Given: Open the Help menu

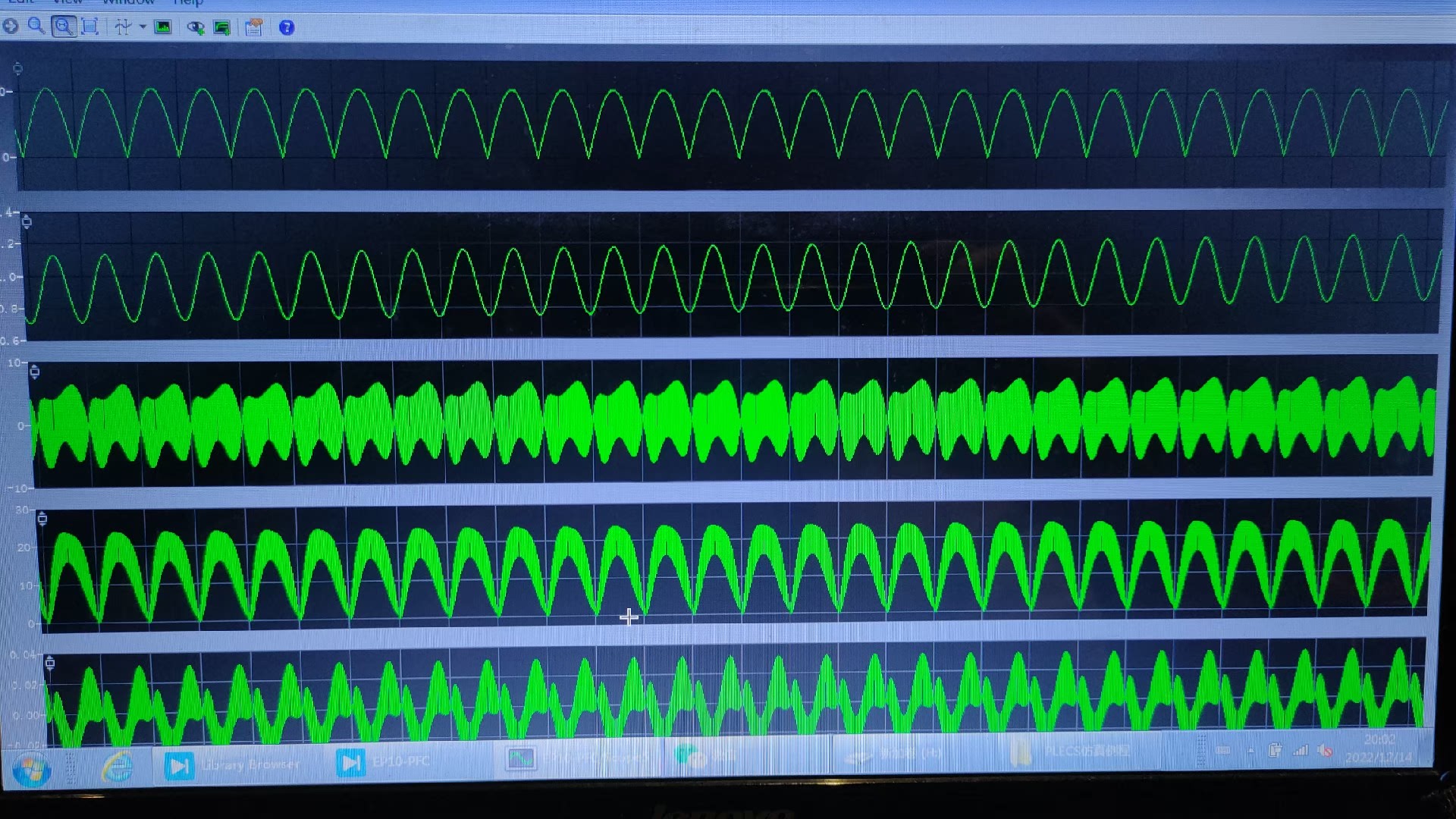Looking at the screenshot, I should 188,3.
